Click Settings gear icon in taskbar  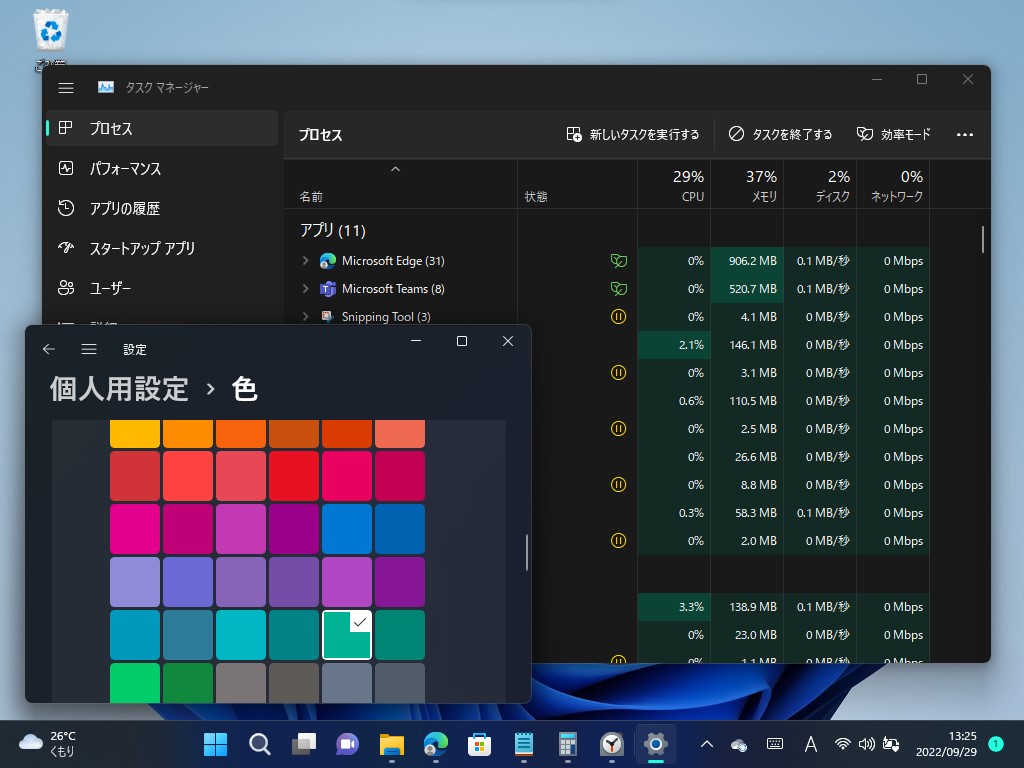tap(656, 744)
